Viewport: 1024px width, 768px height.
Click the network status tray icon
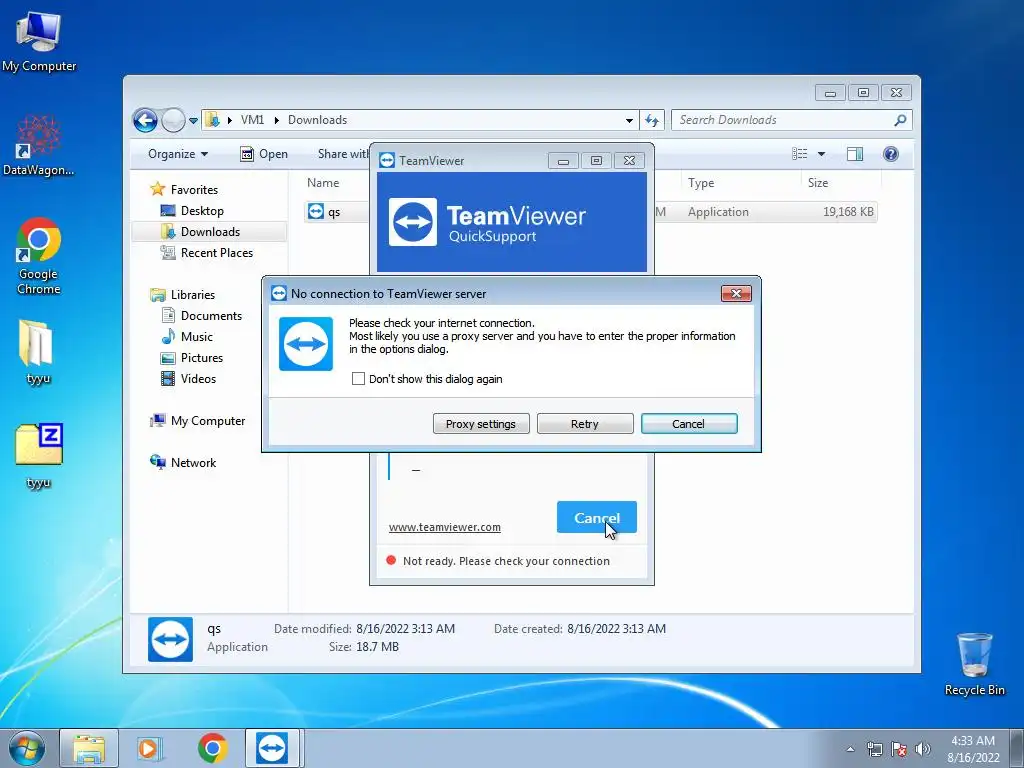pos(874,749)
